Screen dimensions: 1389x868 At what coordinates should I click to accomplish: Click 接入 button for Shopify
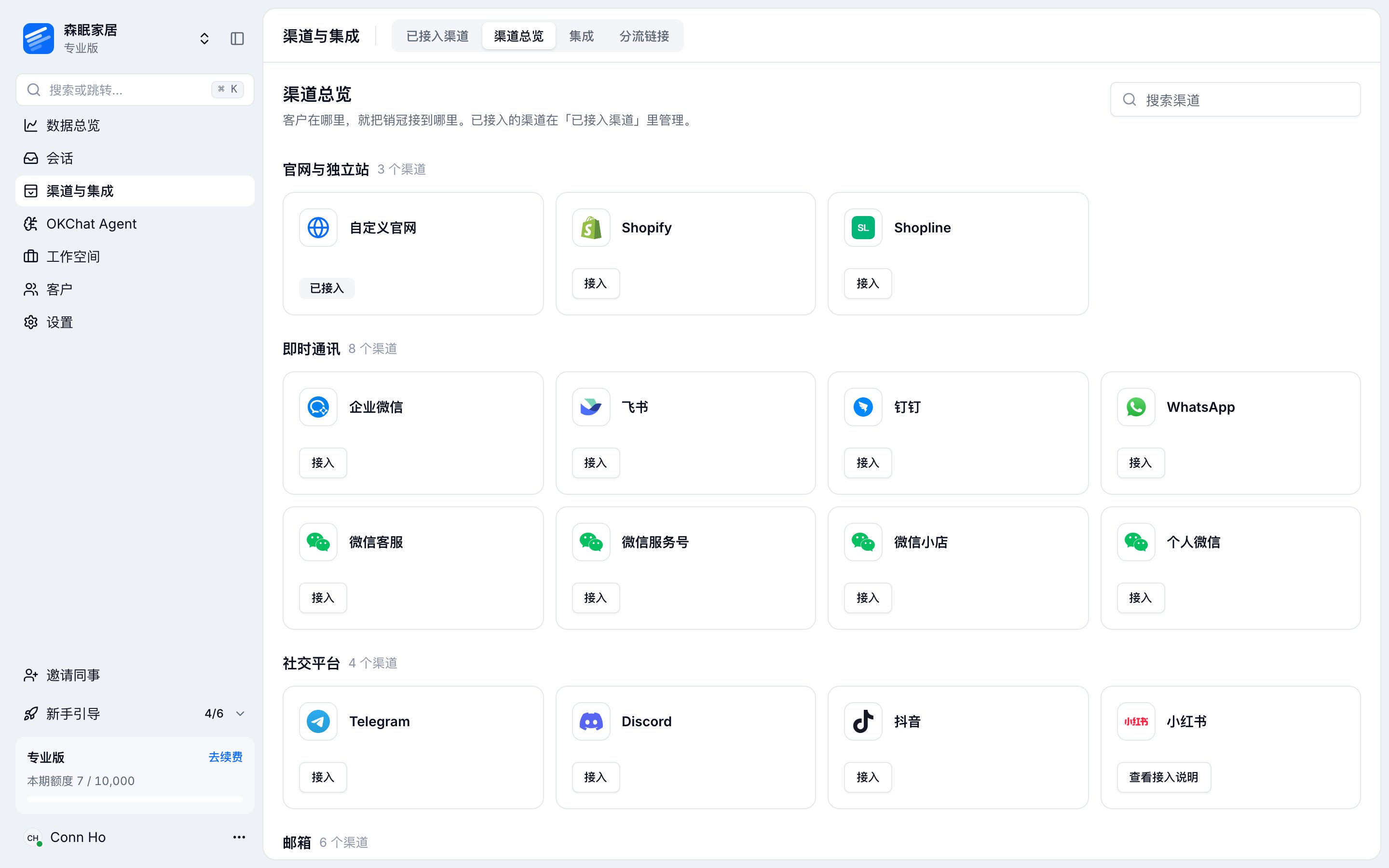point(596,284)
